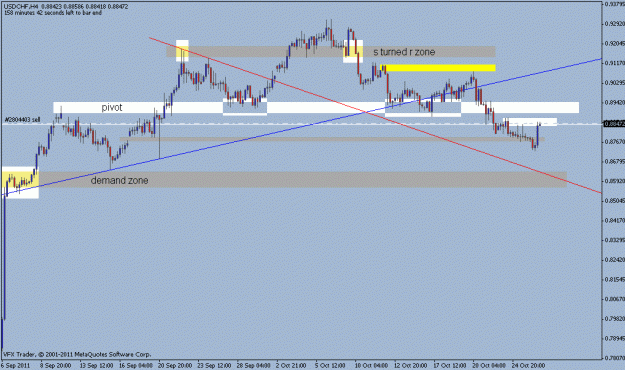Click the 0.90295 price axis label

coord(615,83)
